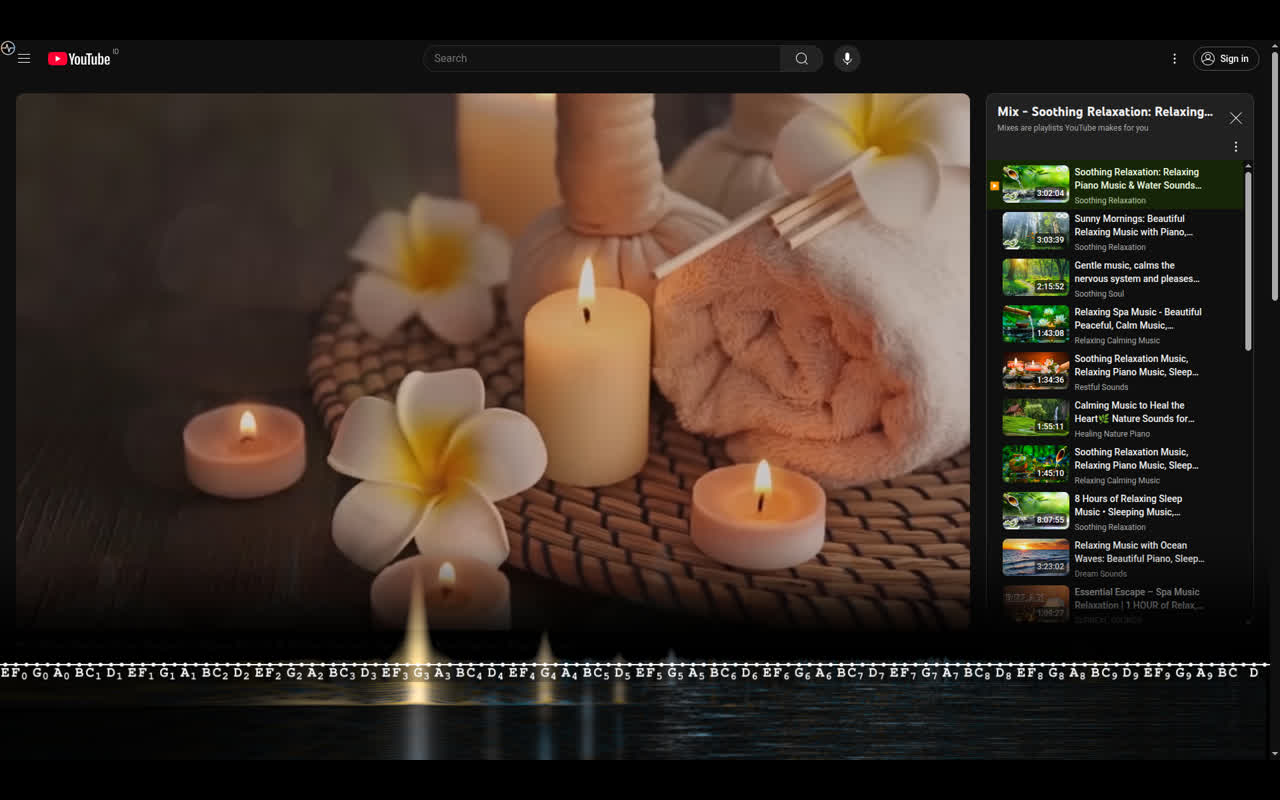This screenshot has width=1280, height=800.
Task: Click the video player to pause playback
Action: click(x=493, y=360)
